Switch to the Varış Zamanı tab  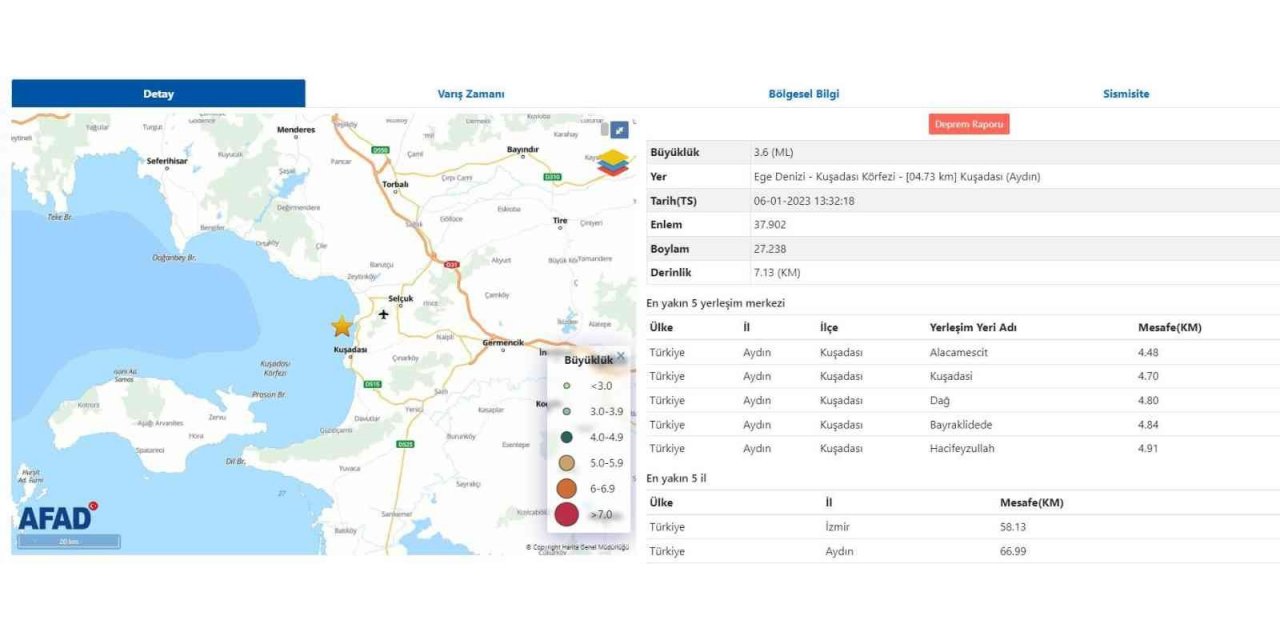tap(471, 94)
